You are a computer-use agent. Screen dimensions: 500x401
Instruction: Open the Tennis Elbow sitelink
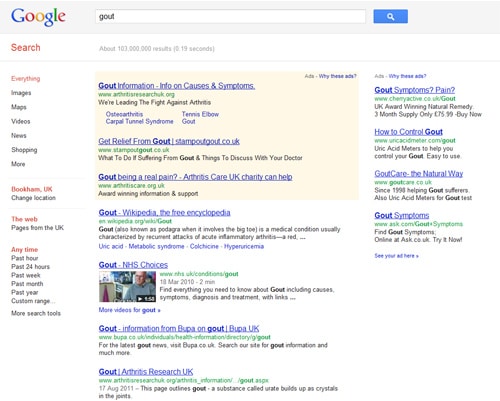click(200, 114)
